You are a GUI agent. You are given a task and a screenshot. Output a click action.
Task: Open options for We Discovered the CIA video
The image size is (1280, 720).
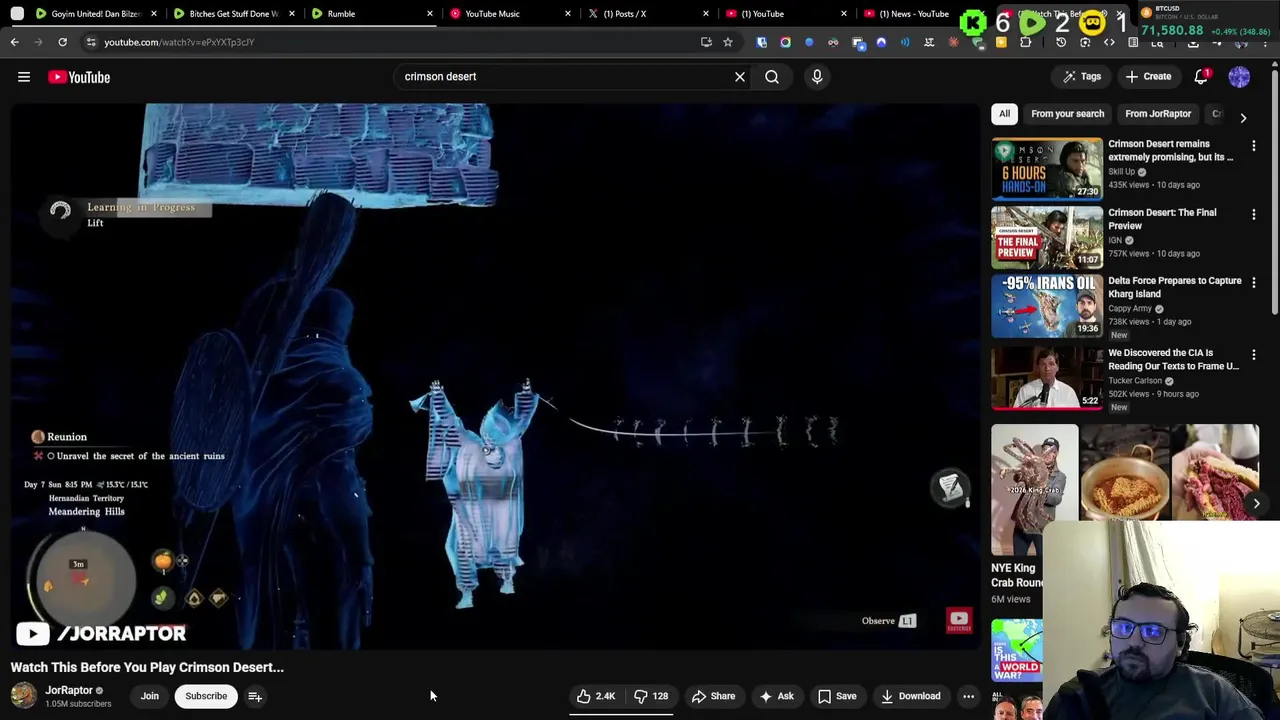coord(1253,355)
